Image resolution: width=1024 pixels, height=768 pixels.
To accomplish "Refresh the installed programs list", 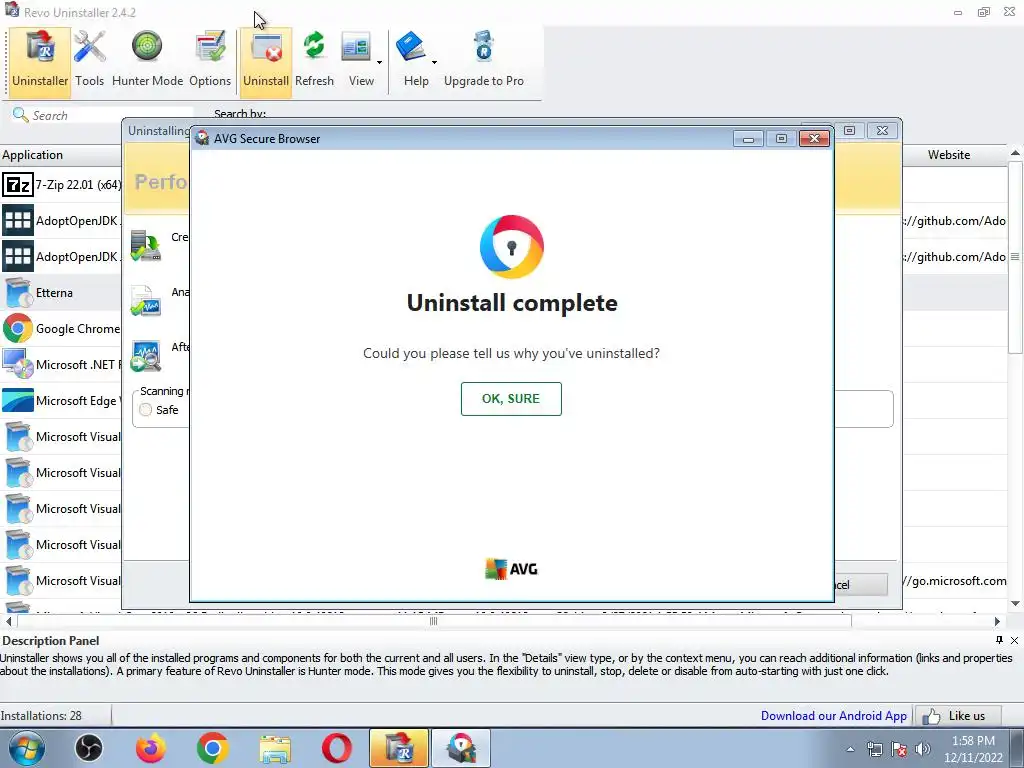I will click(314, 59).
